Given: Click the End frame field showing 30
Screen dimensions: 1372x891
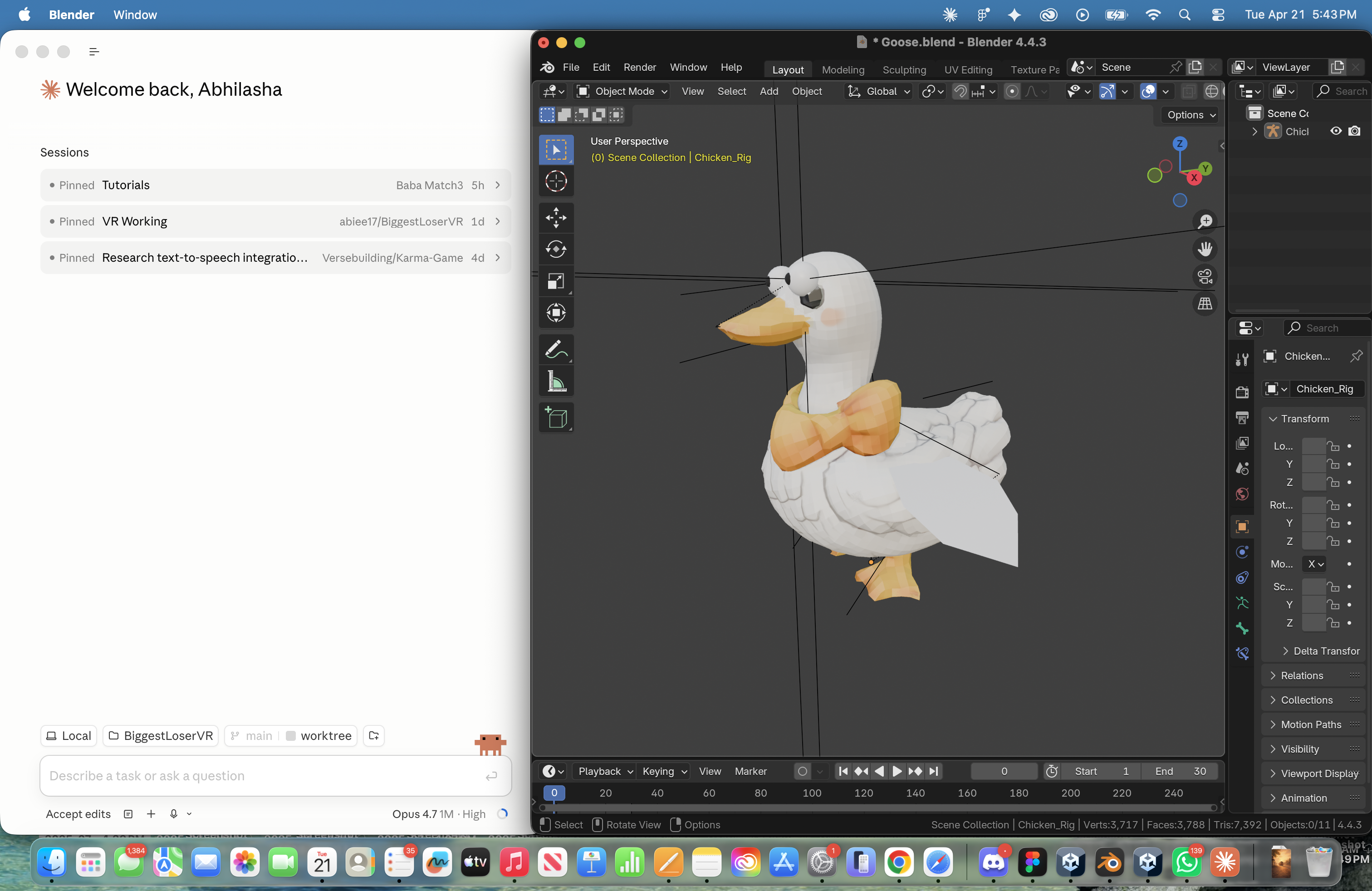Looking at the screenshot, I should [x=1180, y=771].
